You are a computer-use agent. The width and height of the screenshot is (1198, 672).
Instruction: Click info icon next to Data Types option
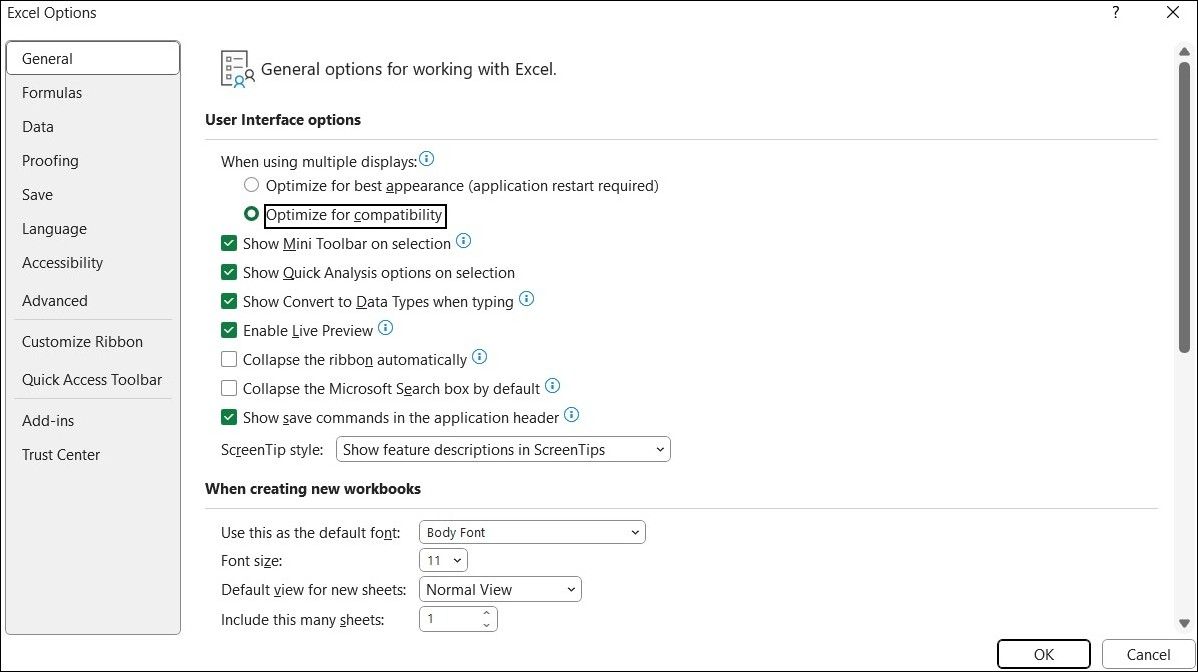526,299
